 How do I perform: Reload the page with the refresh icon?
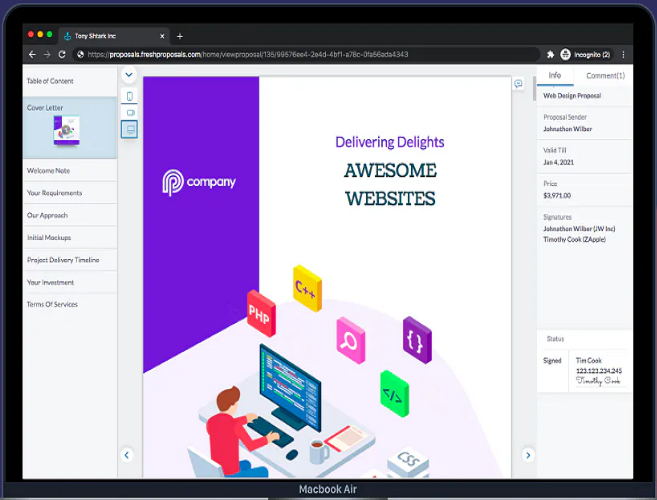(x=63, y=54)
